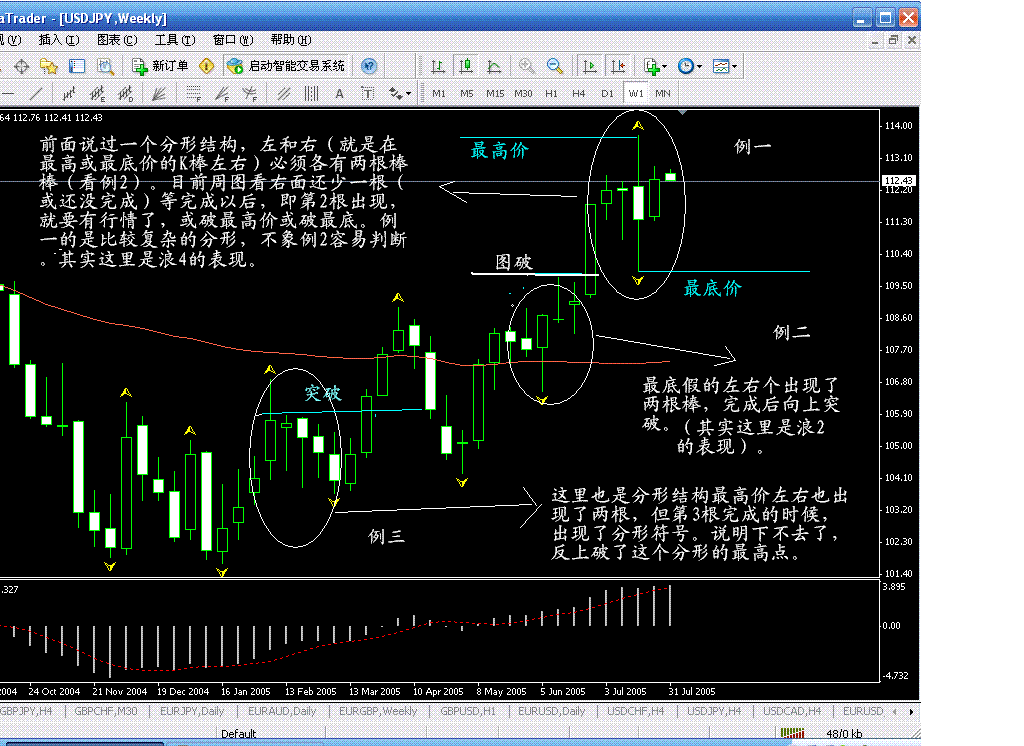1024x746 pixels.
Task: Switch to M30 timeframe
Action: click(523, 93)
